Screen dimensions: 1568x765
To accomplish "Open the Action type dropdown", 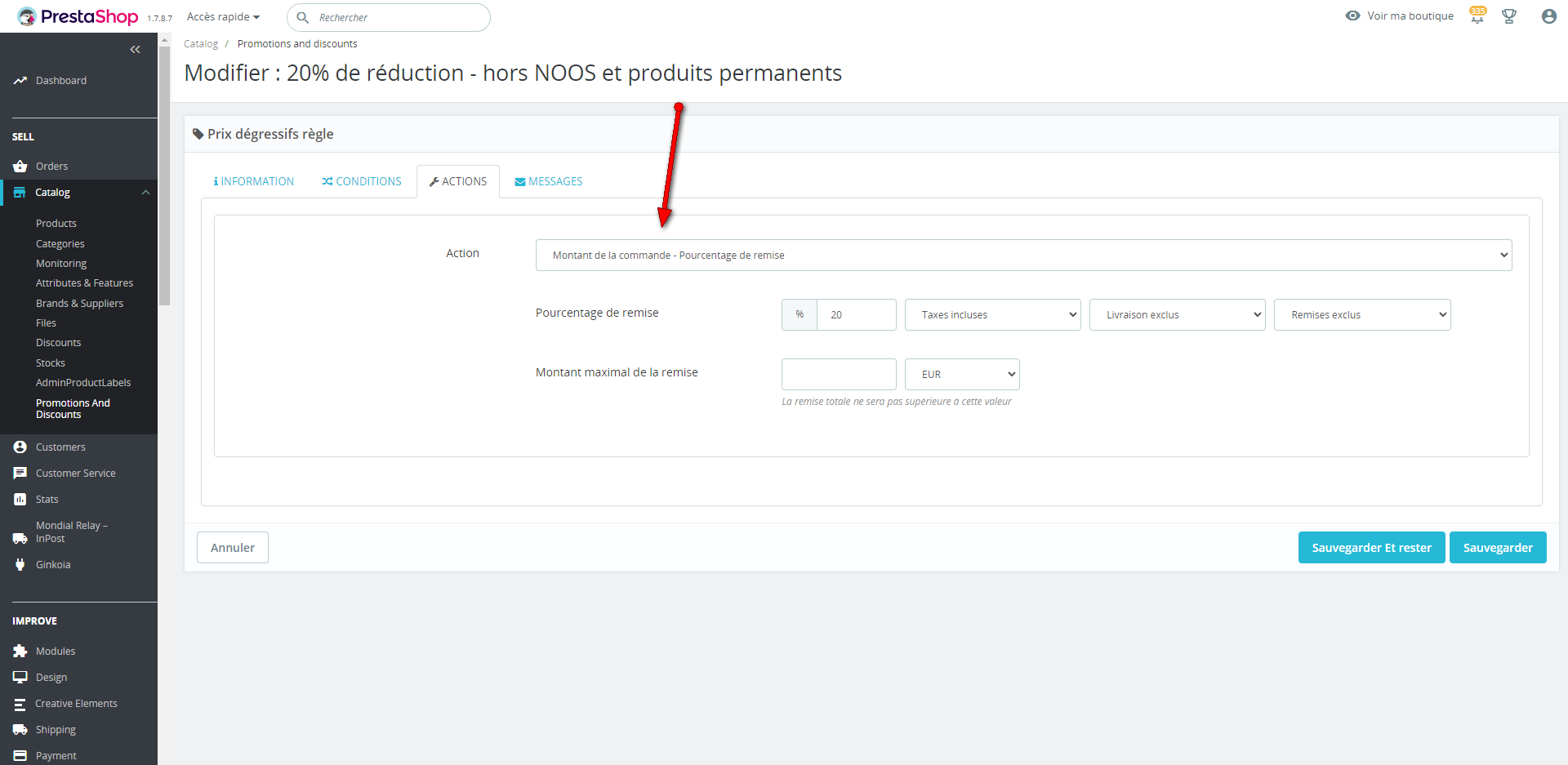I will pyautogui.click(x=1023, y=256).
